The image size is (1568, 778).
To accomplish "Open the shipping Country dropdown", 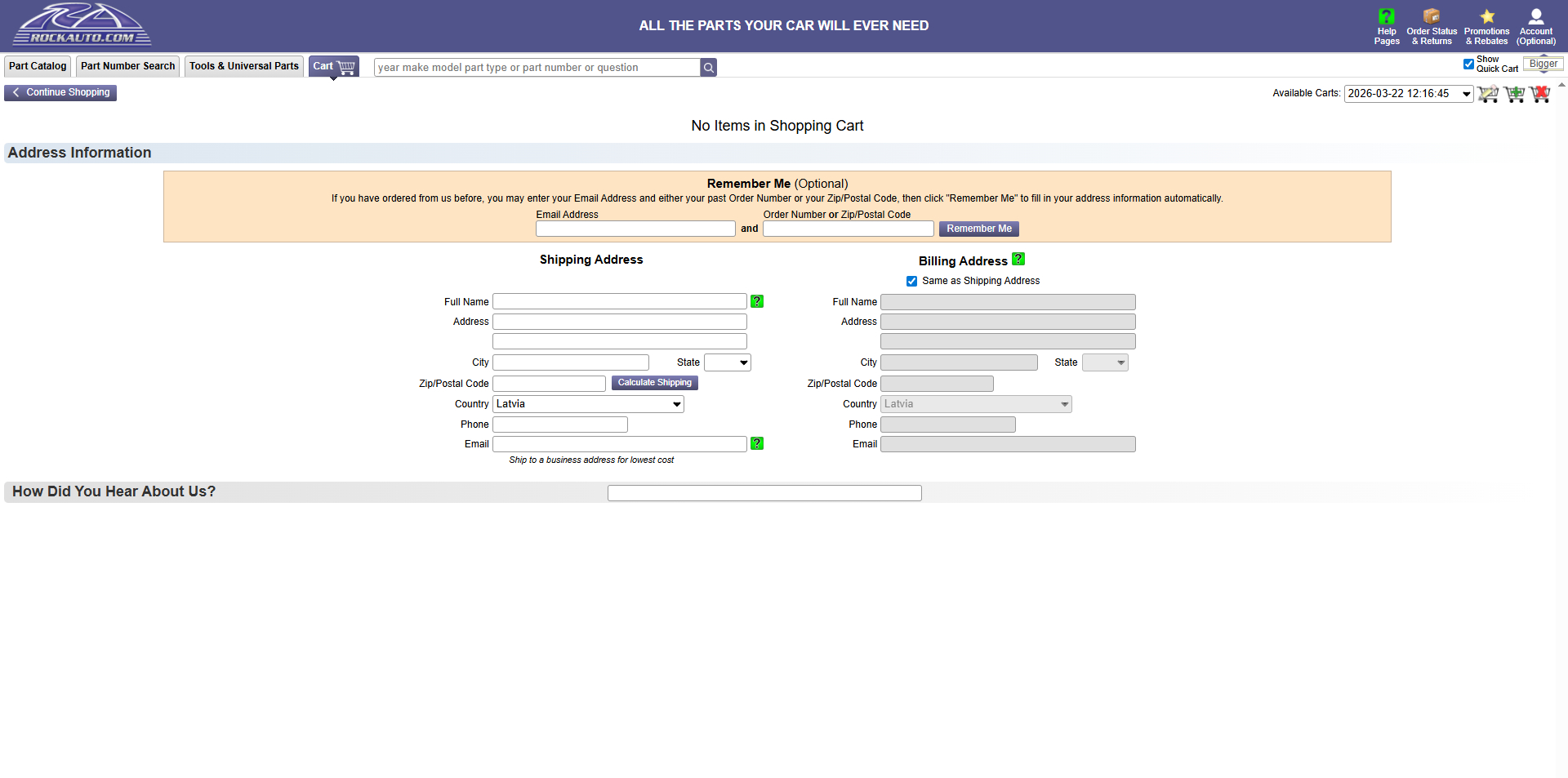I will click(x=587, y=404).
